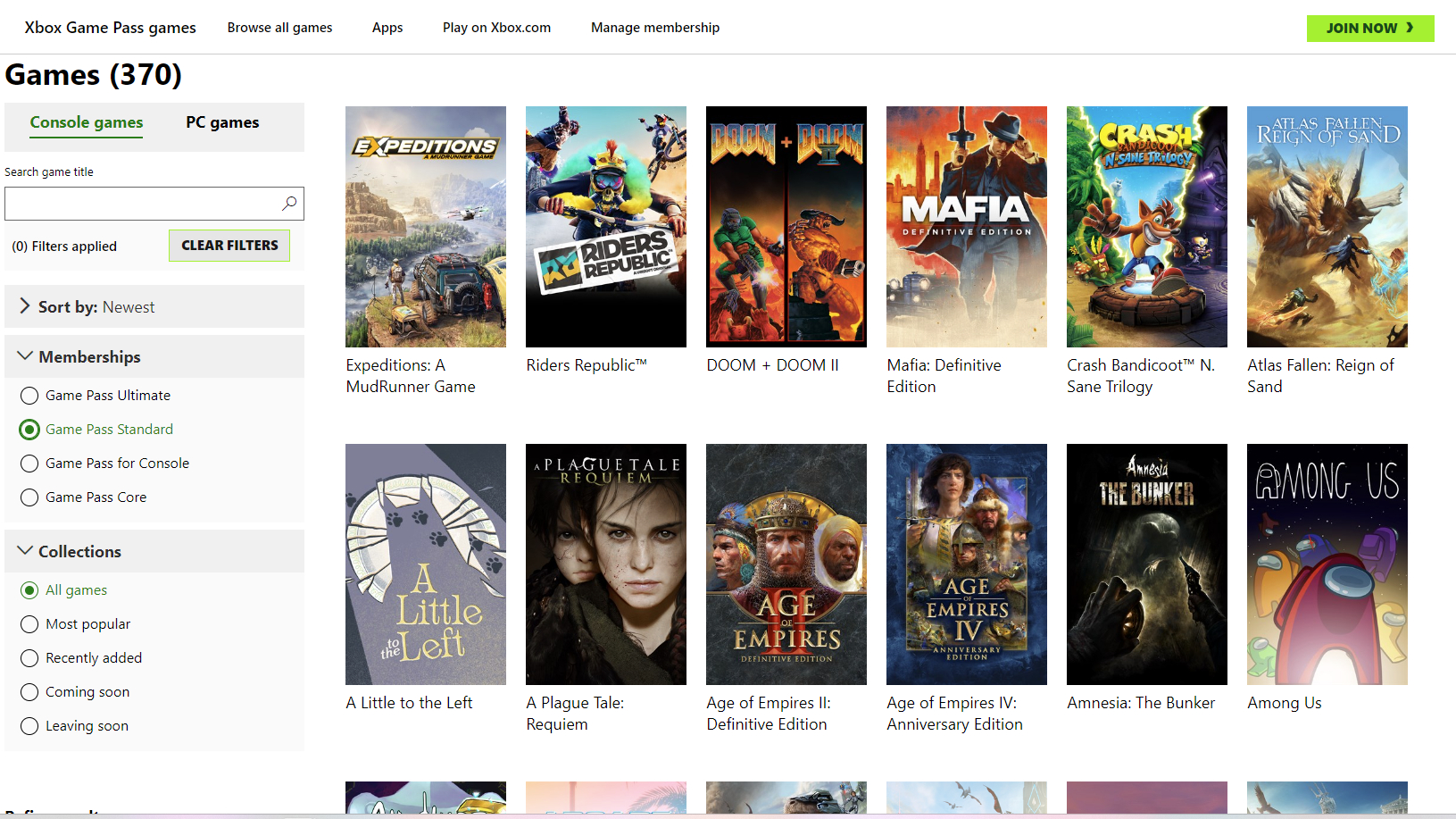
Task: Open Amnesia The Bunker cover art
Action: (x=1147, y=564)
